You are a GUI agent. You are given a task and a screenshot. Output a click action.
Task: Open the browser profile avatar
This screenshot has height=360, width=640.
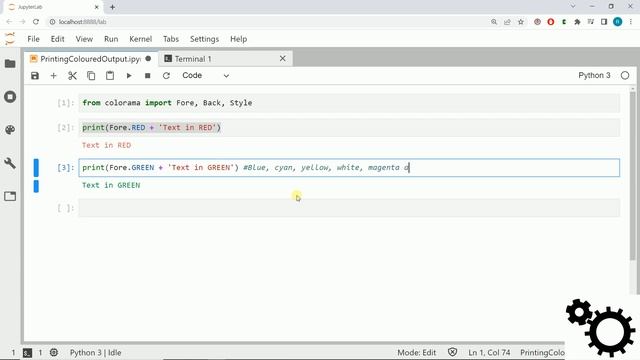618,22
